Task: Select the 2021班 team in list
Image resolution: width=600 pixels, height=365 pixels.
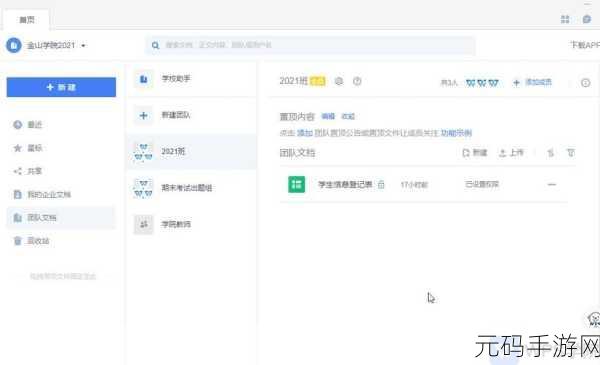Action: [x=191, y=152]
